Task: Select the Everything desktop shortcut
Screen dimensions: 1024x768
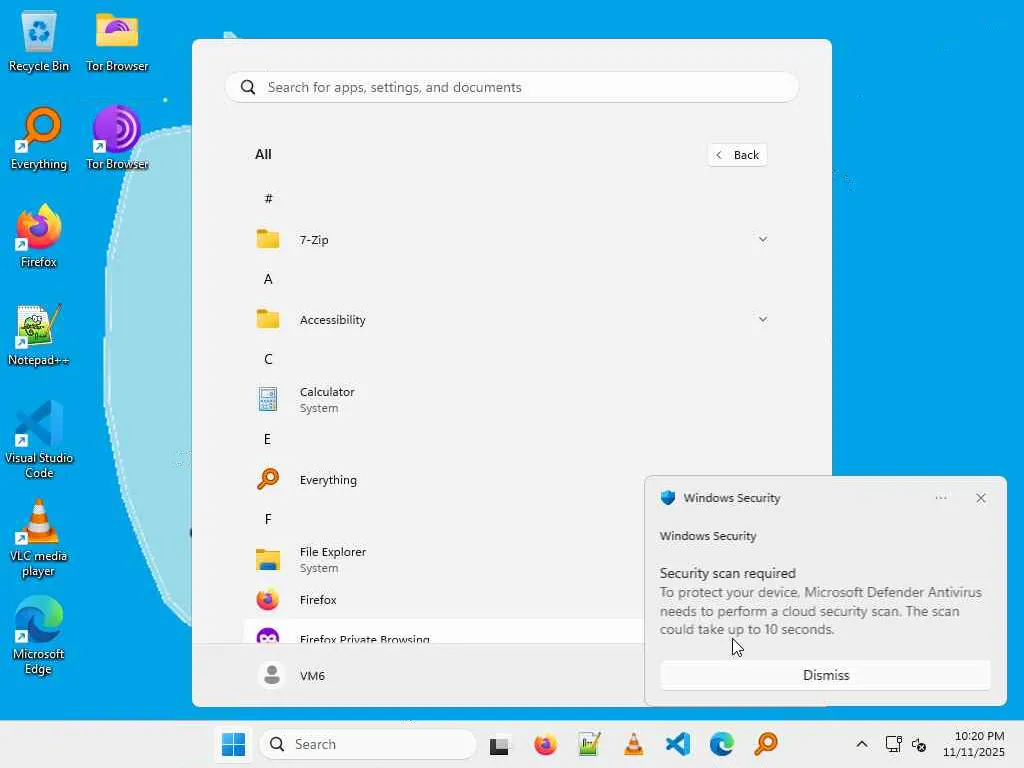Action: (39, 139)
